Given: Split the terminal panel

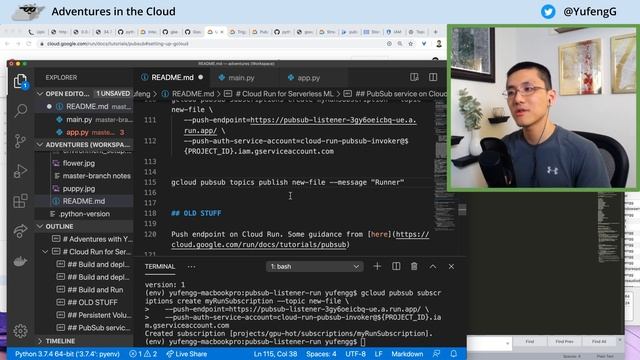Looking at the screenshot, I should tap(396, 267).
